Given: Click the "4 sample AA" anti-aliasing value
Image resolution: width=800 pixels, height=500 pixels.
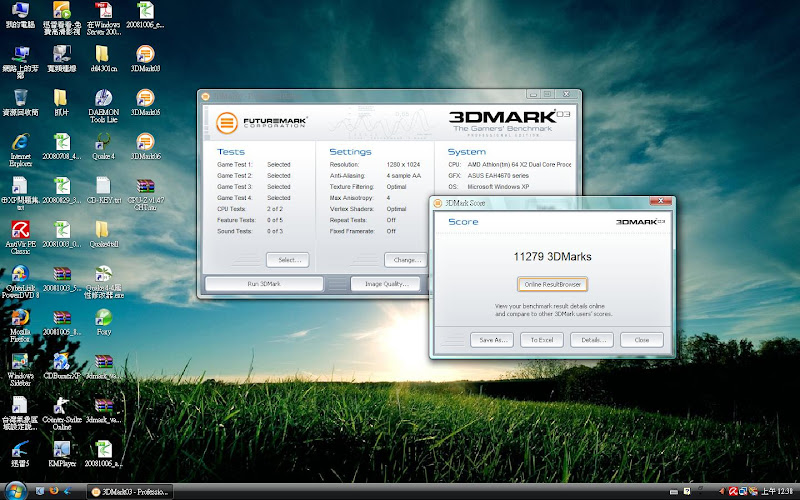Looking at the screenshot, I should 404,176.
